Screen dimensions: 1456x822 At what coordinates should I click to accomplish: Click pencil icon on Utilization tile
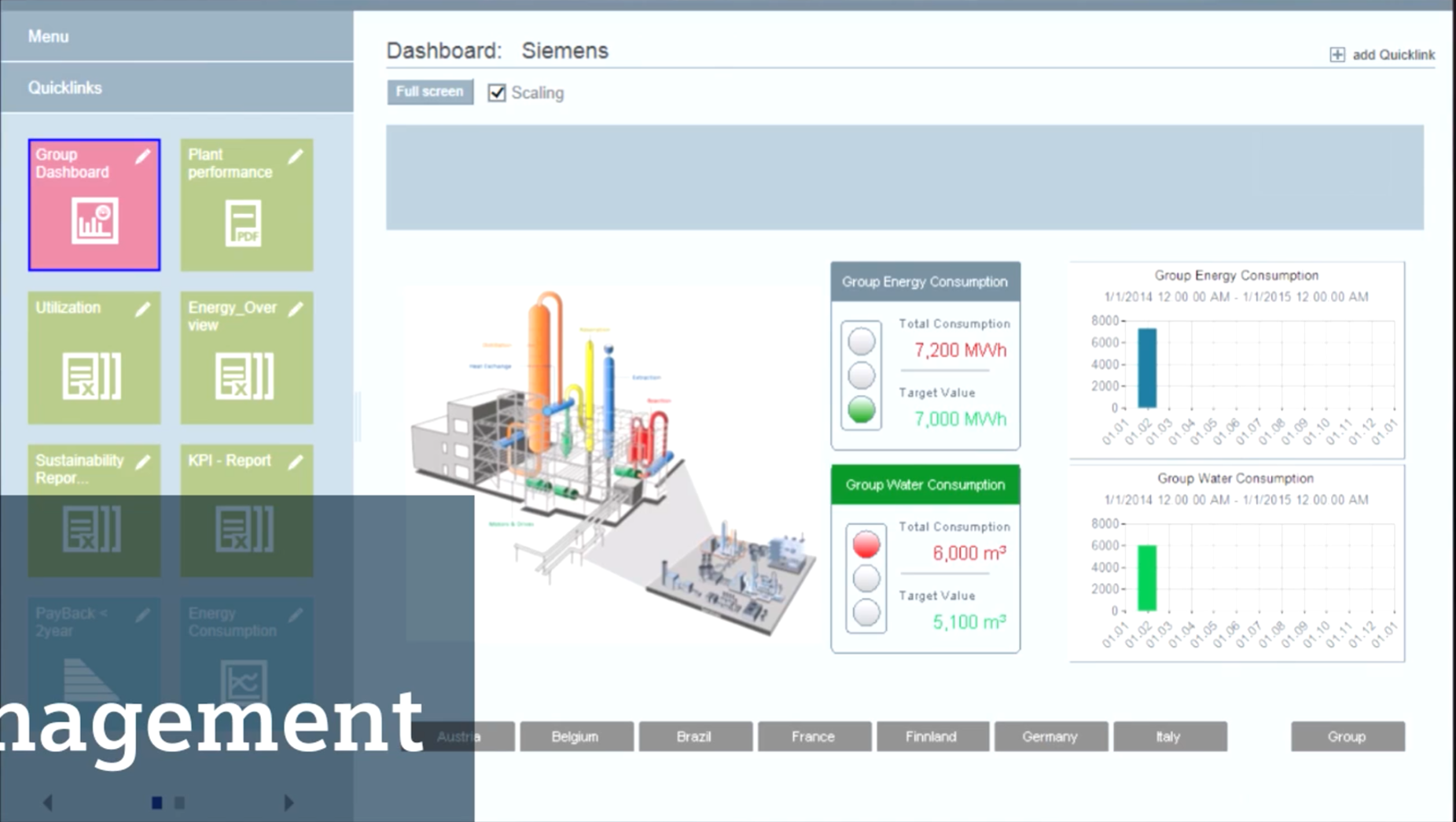(143, 309)
